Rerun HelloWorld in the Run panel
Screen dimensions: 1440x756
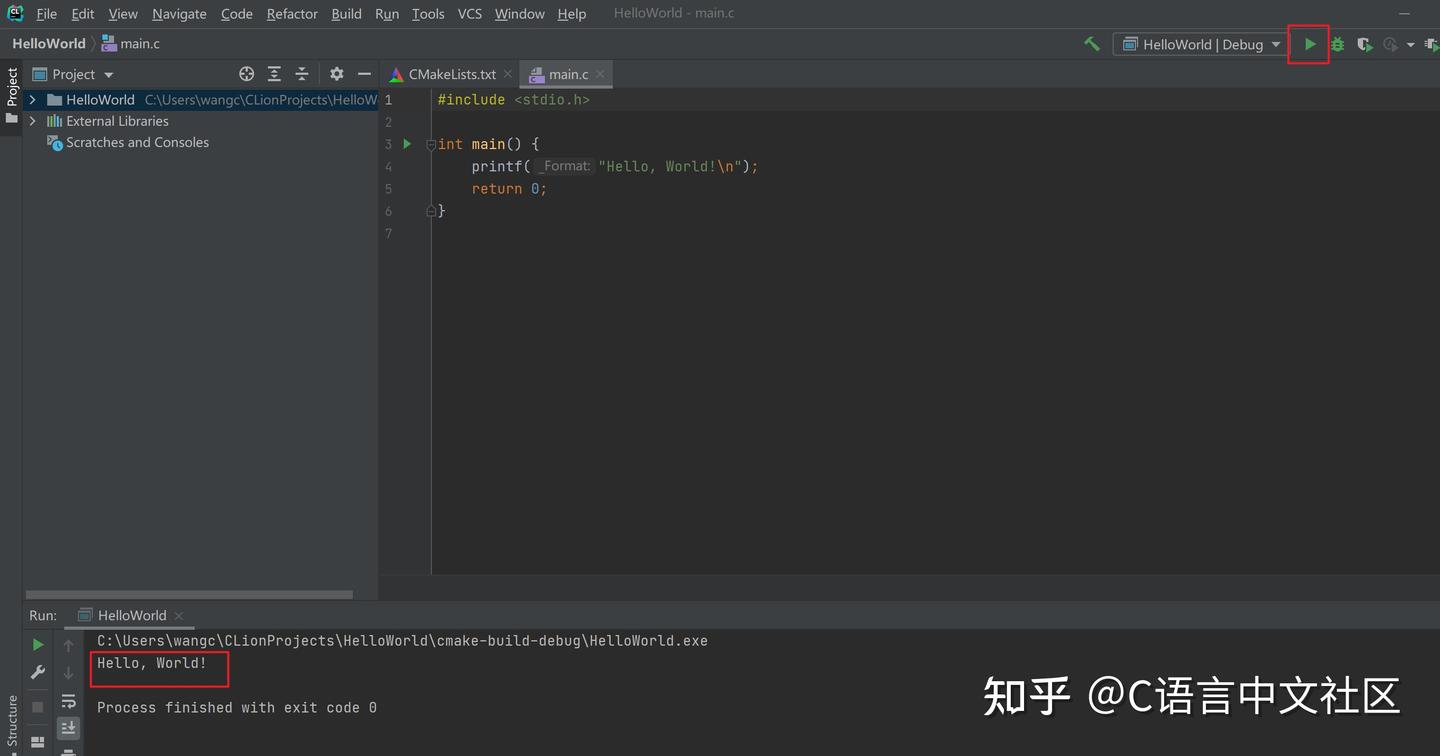pyautogui.click(x=37, y=644)
